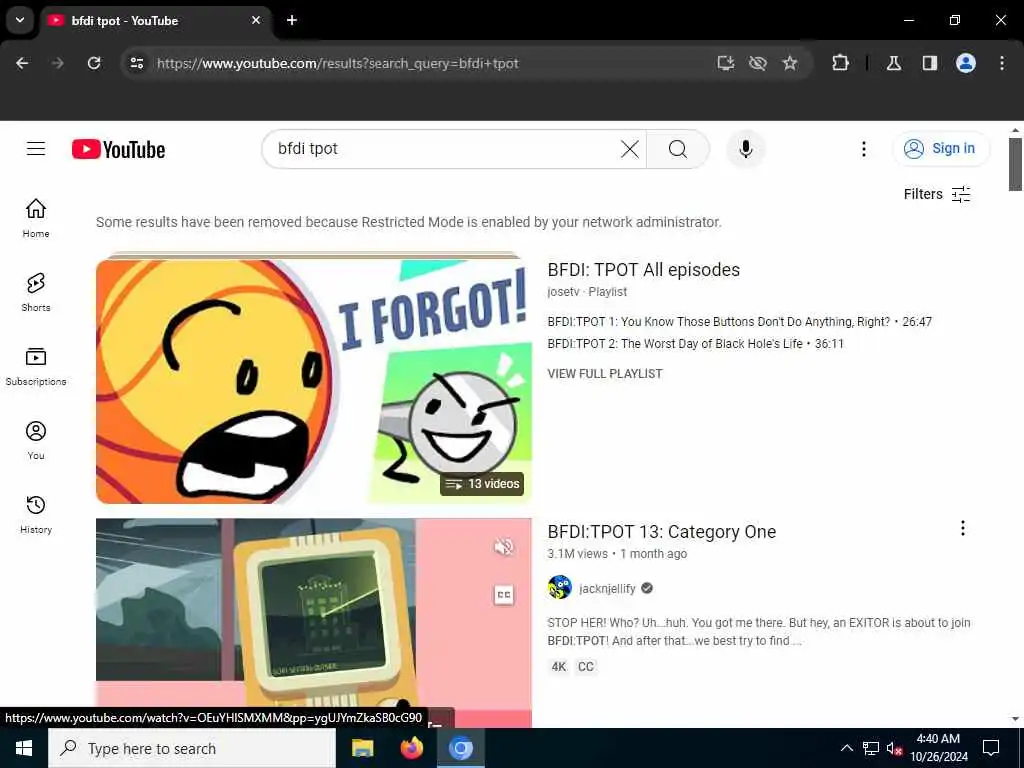Reload the page
Screen dimensions: 1024x768
[94, 63]
